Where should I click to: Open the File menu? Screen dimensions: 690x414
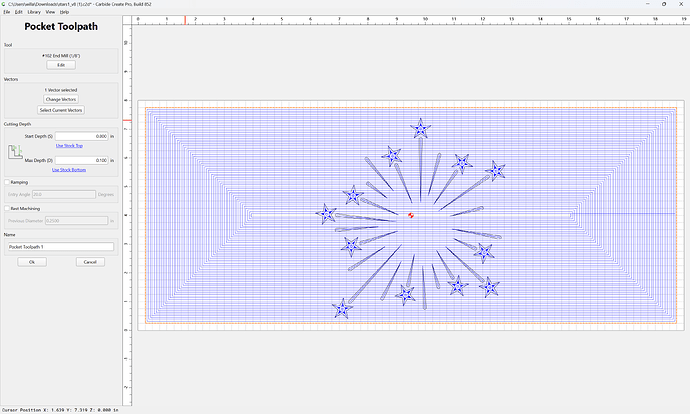[7, 12]
